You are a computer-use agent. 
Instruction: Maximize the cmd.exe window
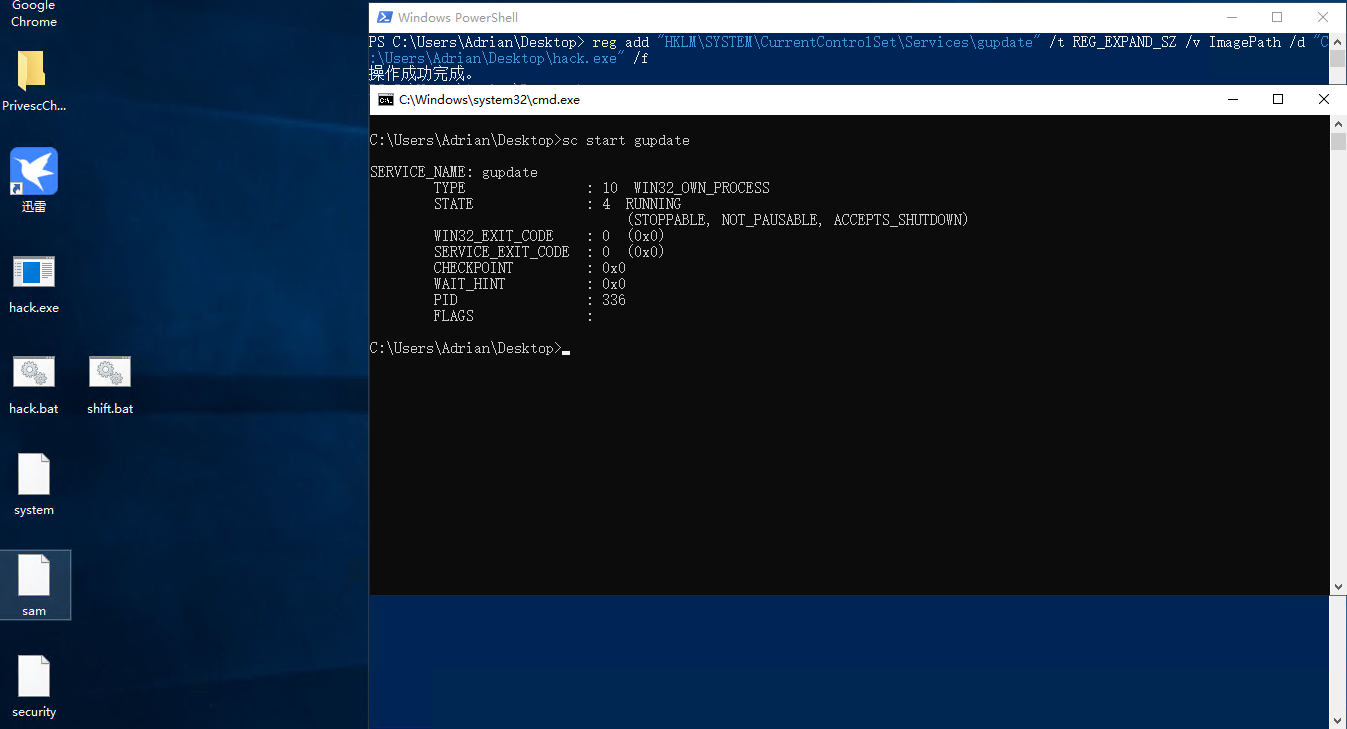pyautogui.click(x=1277, y=100)
